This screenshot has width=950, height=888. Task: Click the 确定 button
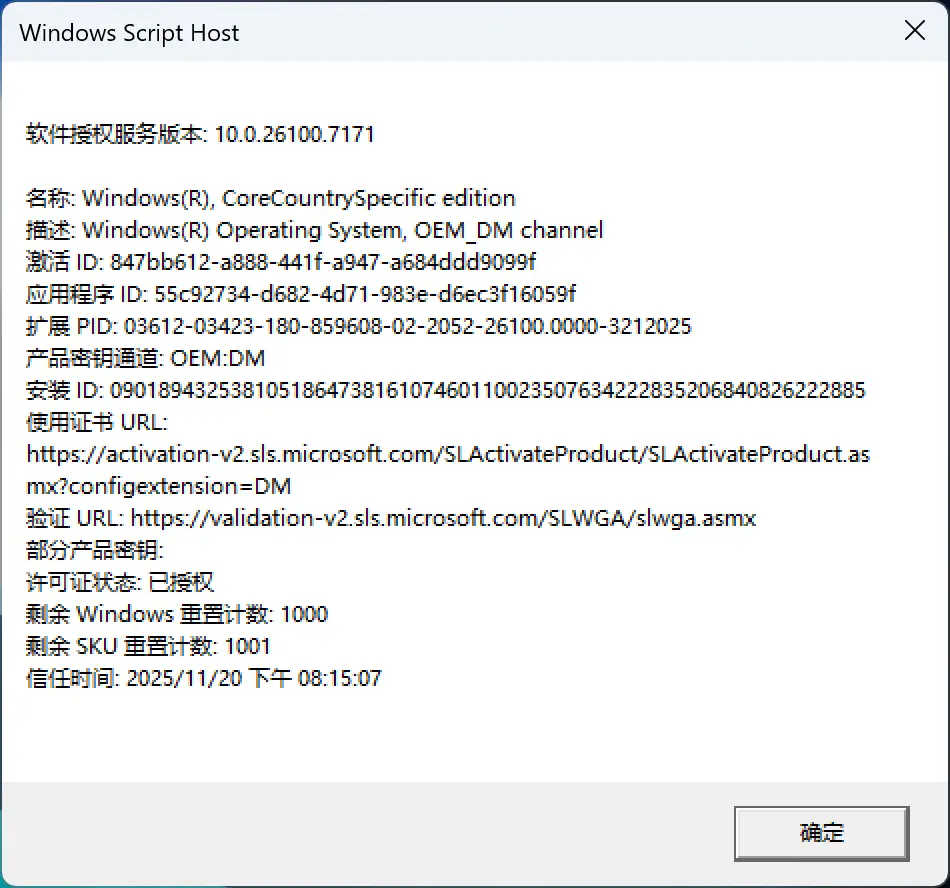(821, 833)
